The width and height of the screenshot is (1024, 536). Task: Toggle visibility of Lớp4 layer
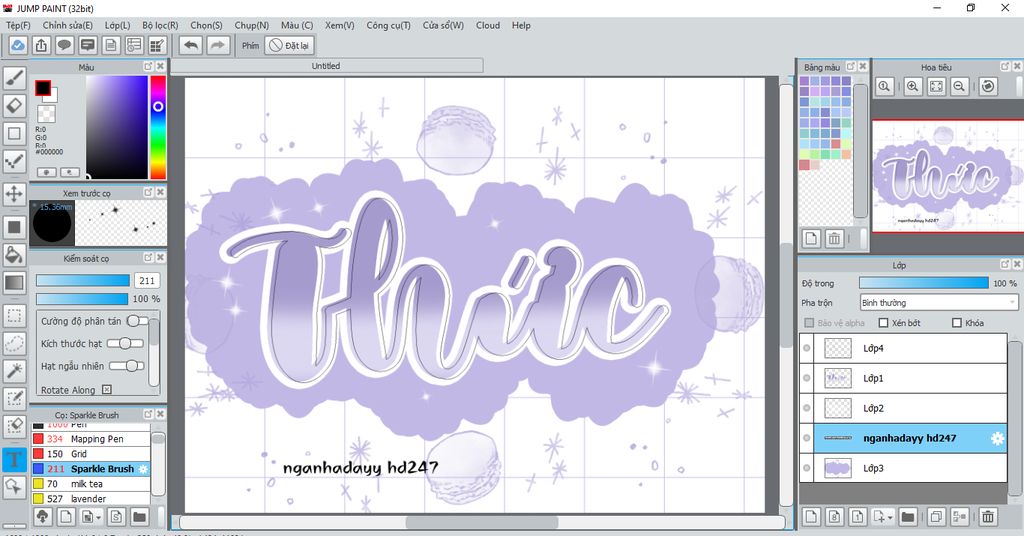(807, 348)
